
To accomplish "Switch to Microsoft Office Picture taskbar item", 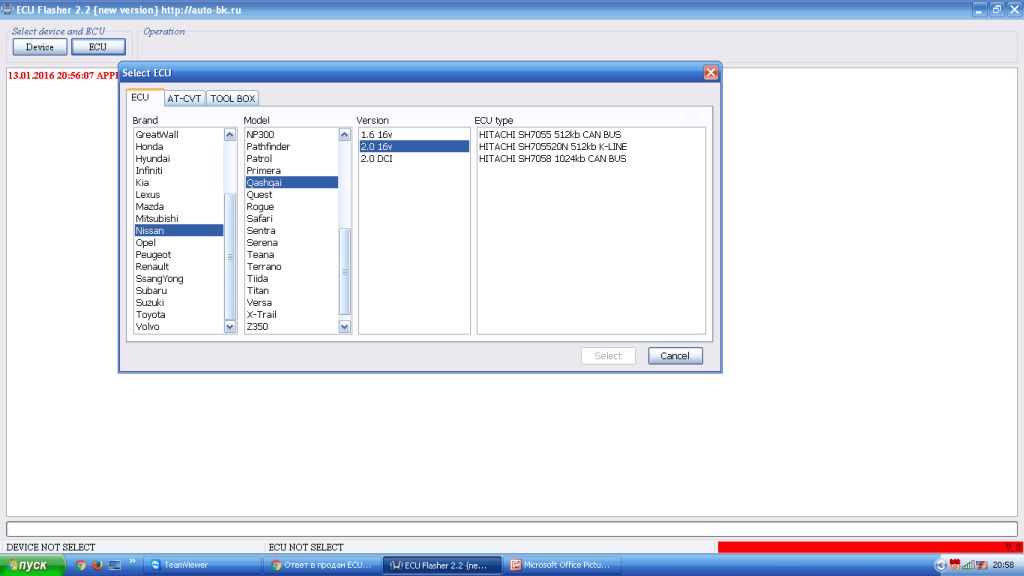I will [x=562, y=565].
